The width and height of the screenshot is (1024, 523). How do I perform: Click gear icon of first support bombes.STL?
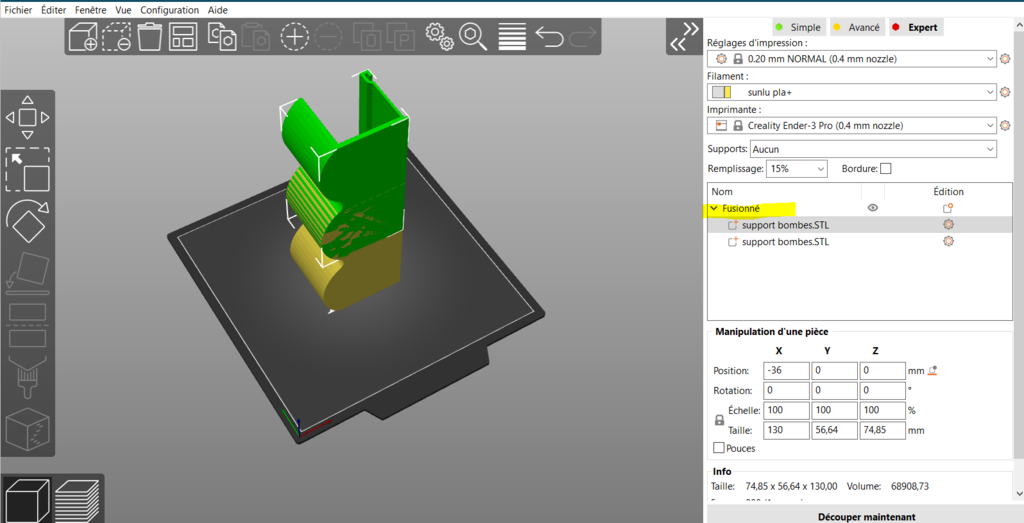coord(948,225)
